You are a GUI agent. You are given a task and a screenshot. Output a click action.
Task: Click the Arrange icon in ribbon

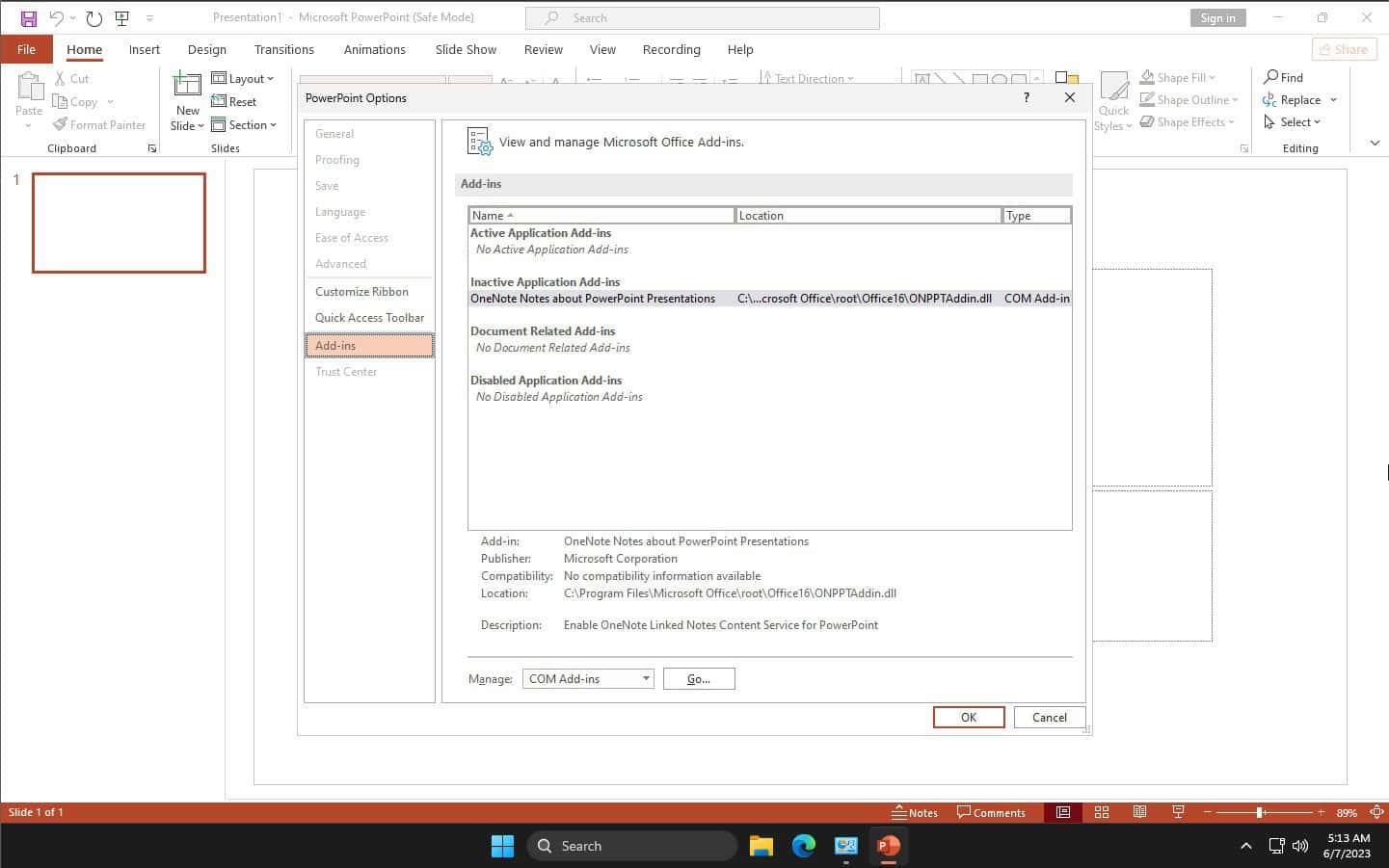click(x=1066, y=78)
